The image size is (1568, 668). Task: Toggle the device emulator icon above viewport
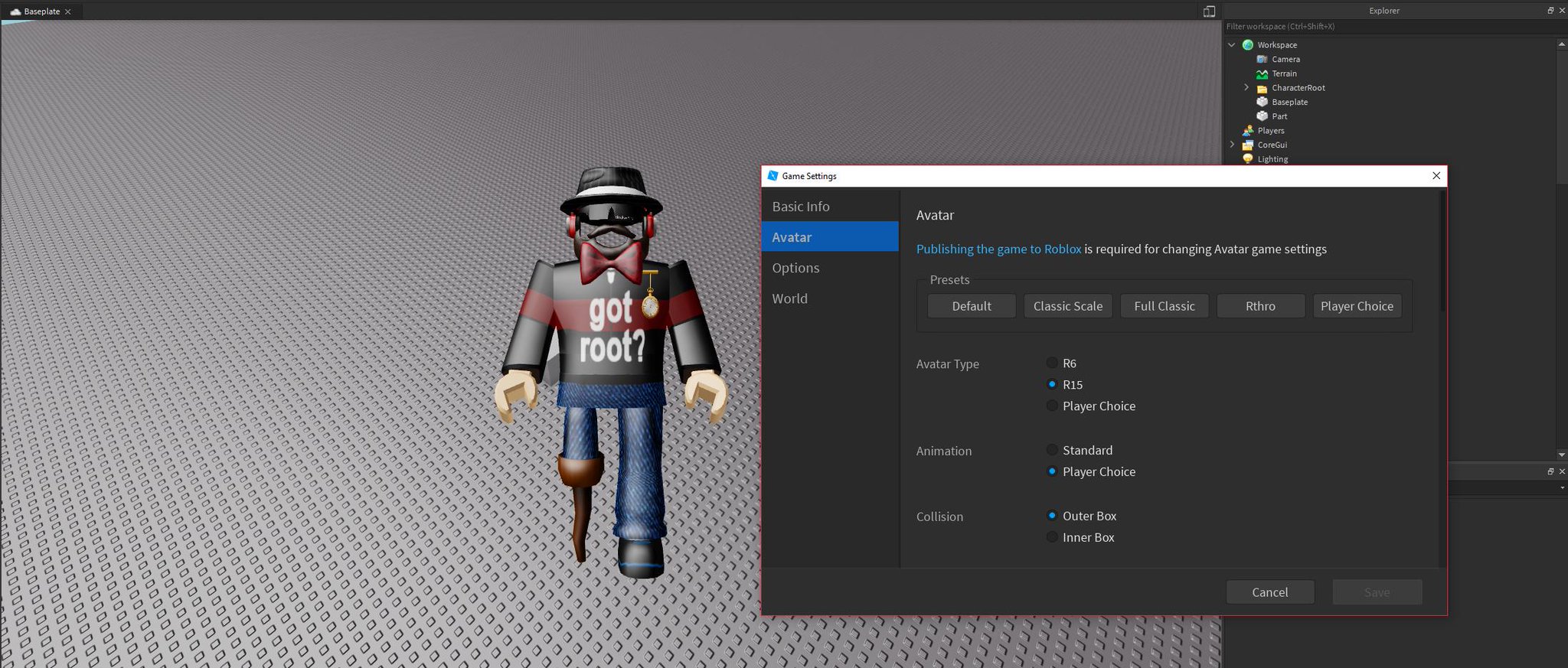click(1209, 11)
